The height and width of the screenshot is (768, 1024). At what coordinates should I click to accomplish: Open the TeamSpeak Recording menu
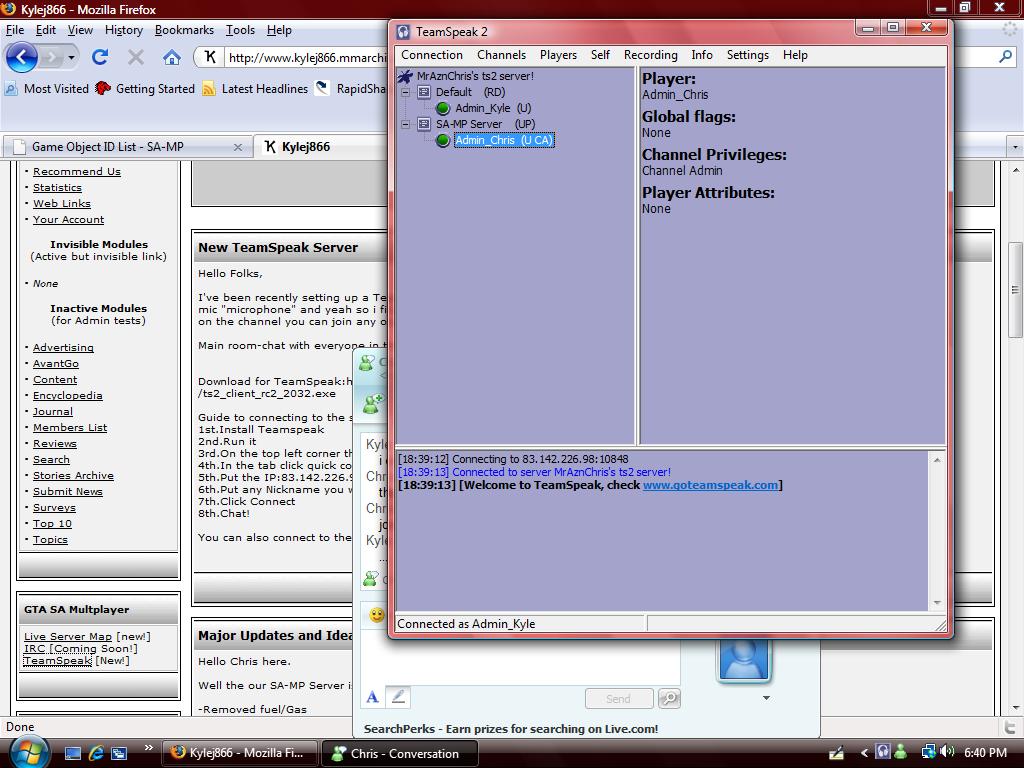tap(650, 55)
